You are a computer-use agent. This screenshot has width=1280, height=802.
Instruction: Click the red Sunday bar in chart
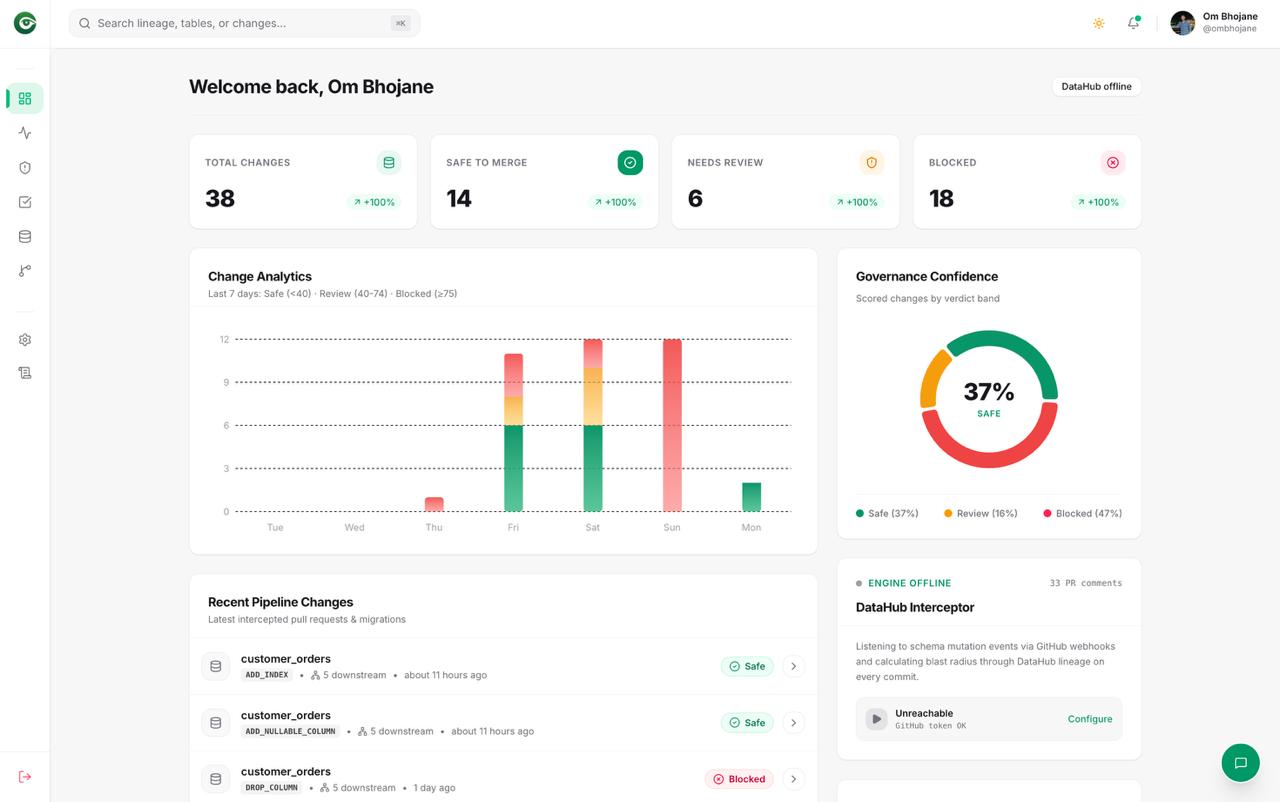[x=672, y=425]
